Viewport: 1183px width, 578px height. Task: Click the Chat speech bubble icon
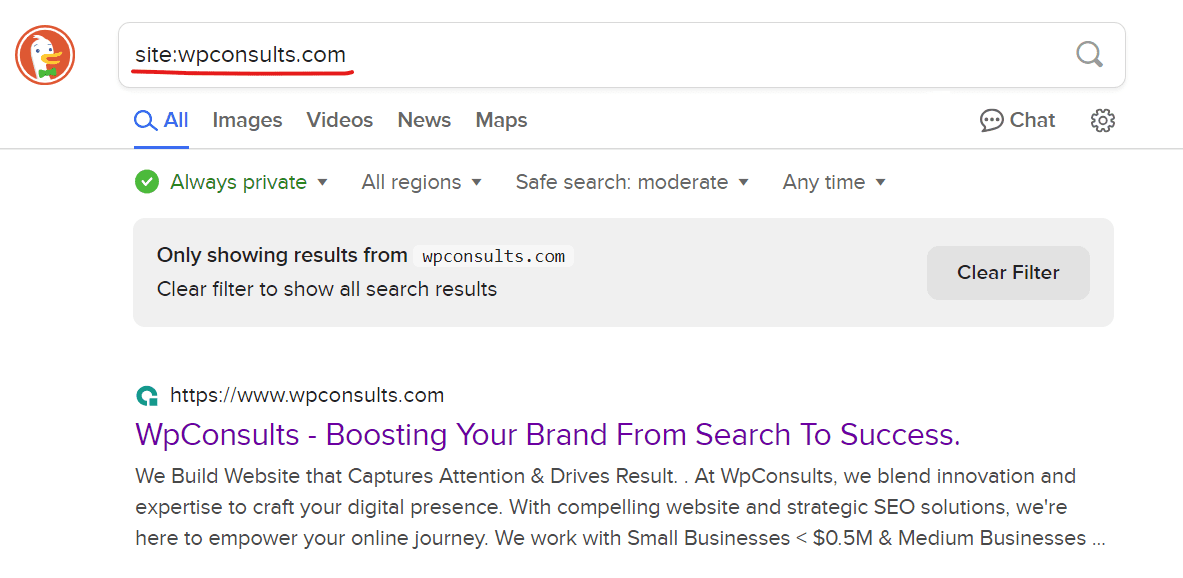(x=991, y=121)
